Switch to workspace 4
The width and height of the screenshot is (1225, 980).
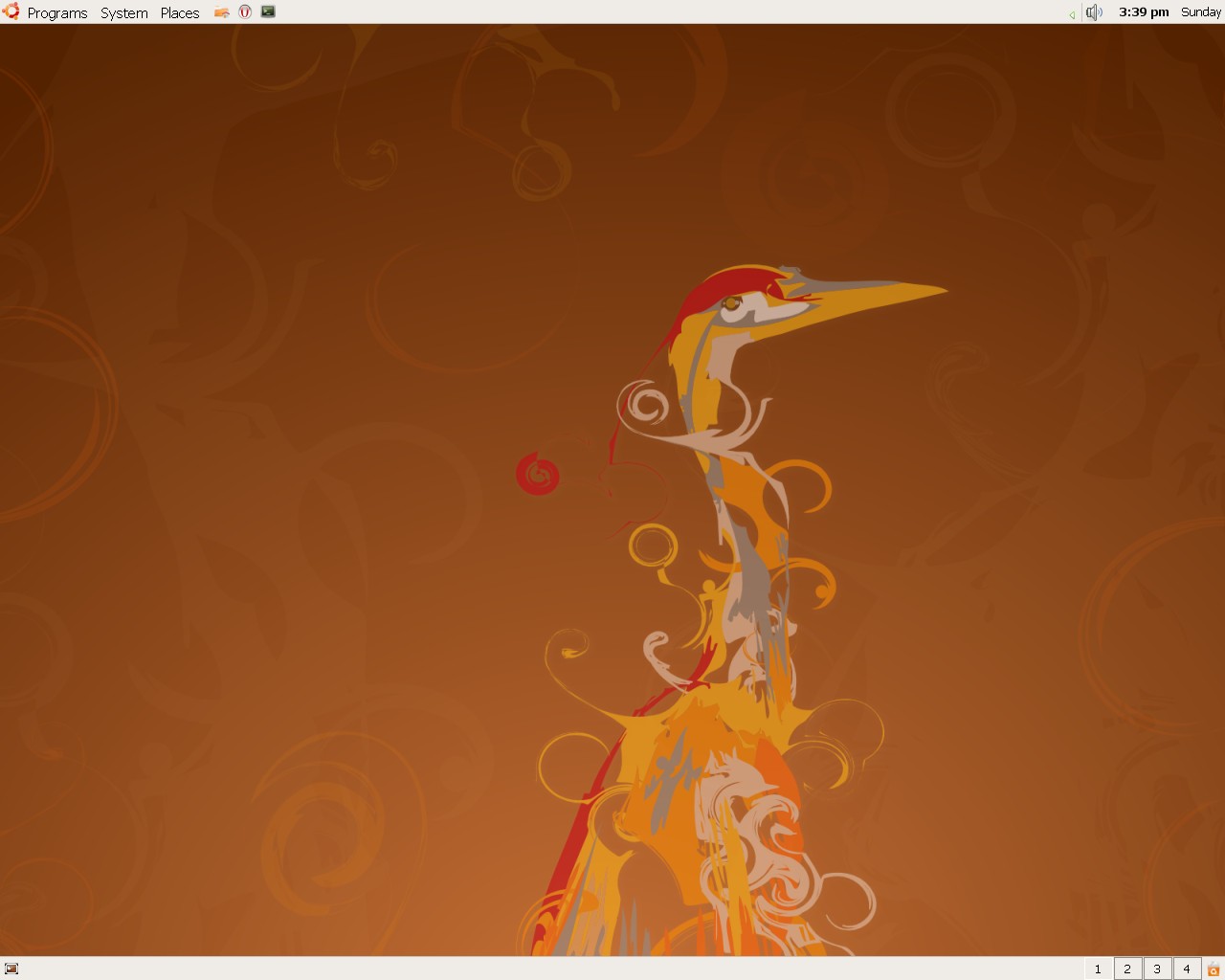(1187, 969)
